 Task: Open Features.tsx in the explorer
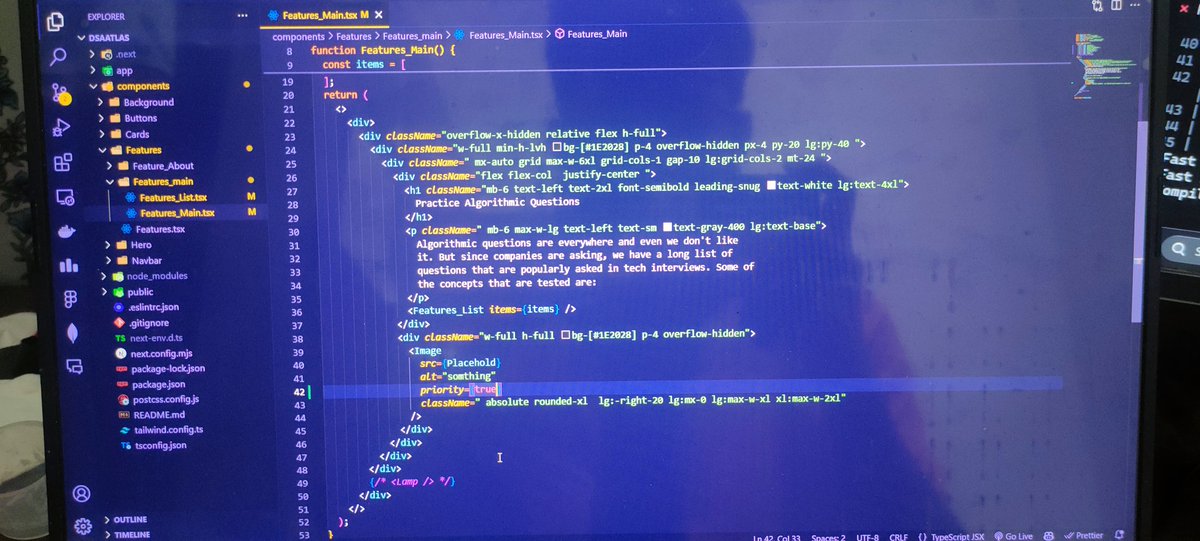click(x=160, y=229)
